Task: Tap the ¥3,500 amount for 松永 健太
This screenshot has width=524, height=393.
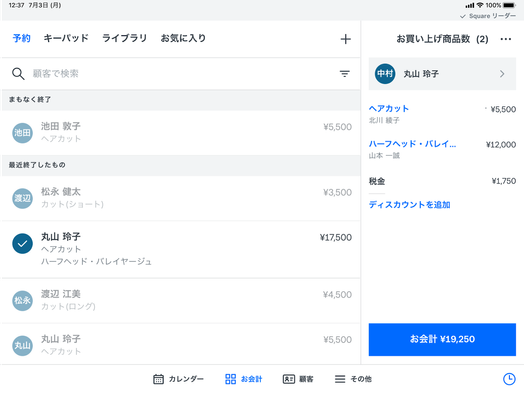Action: tap(337, 192)
